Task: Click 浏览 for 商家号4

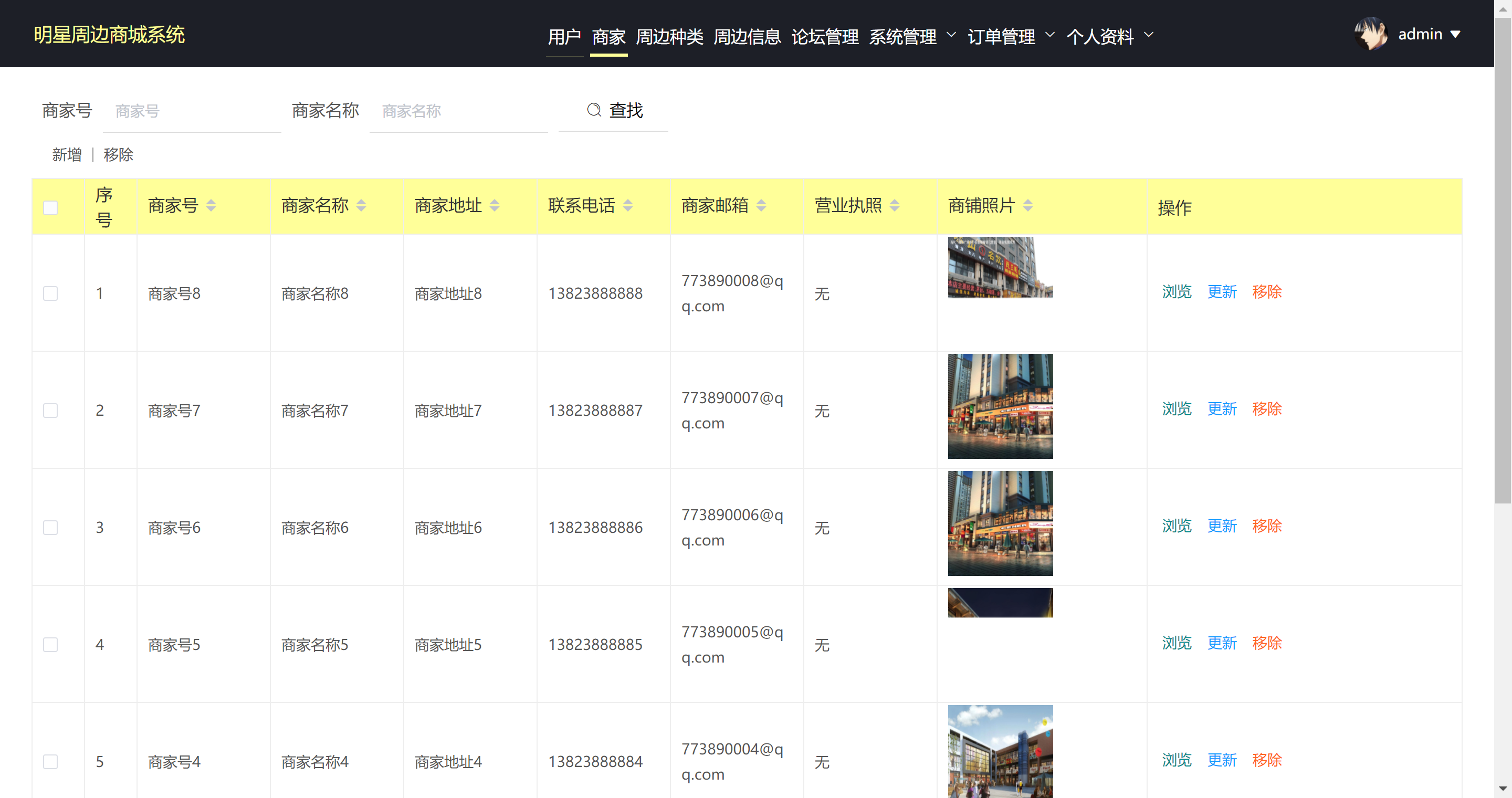Action: pyautogui.click(x=1176, y=760)
